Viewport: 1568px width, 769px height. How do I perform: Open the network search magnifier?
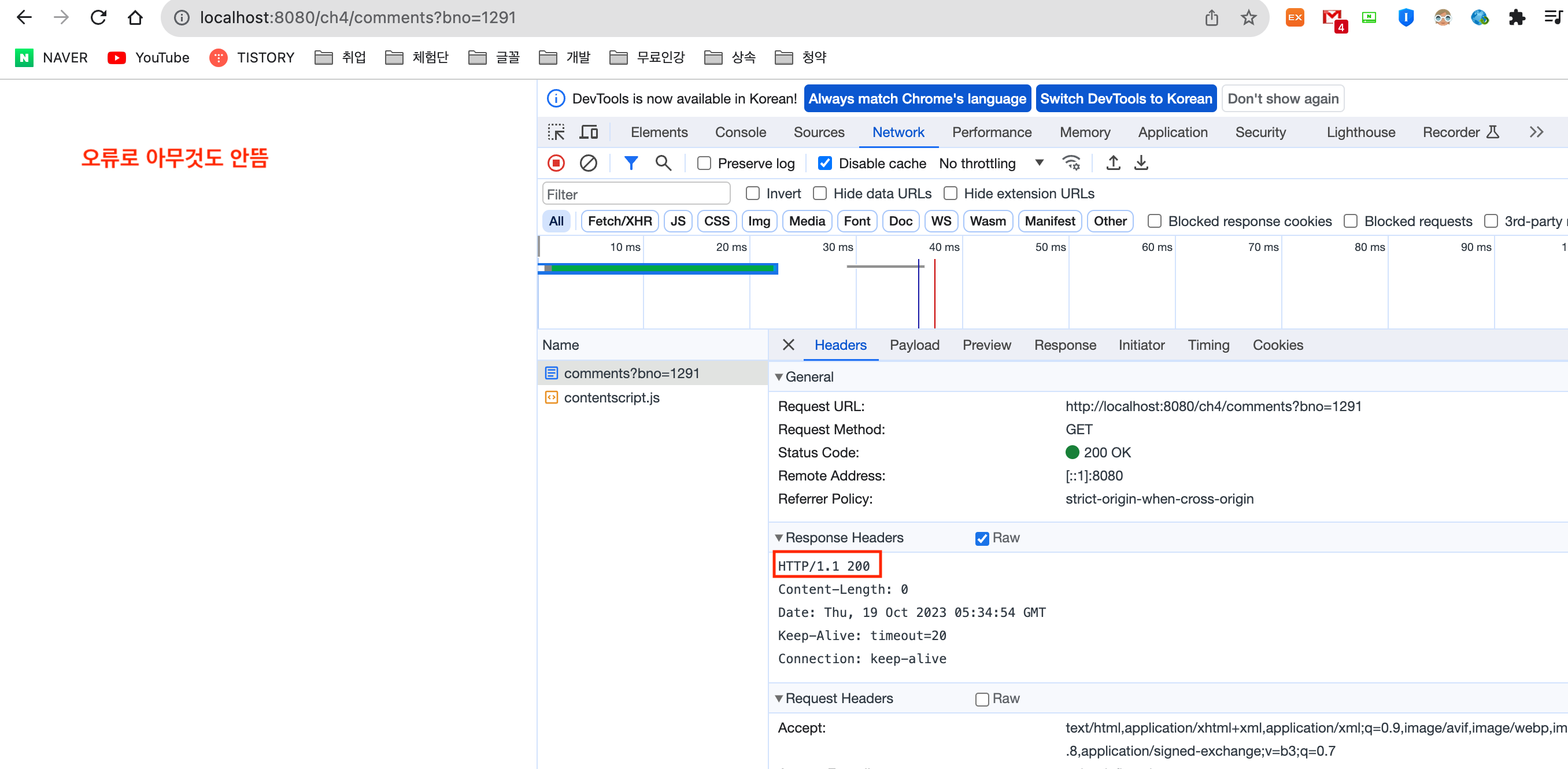(663, 163)
